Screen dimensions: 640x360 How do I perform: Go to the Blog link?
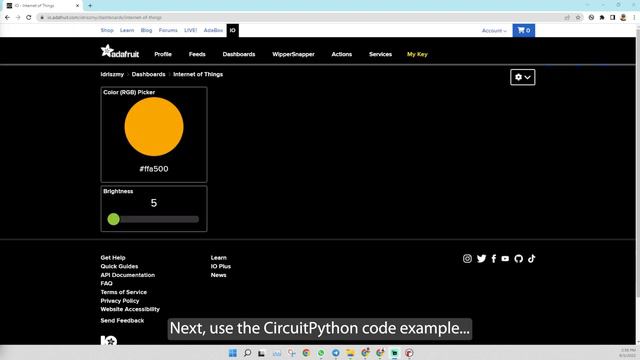(146, 30)
